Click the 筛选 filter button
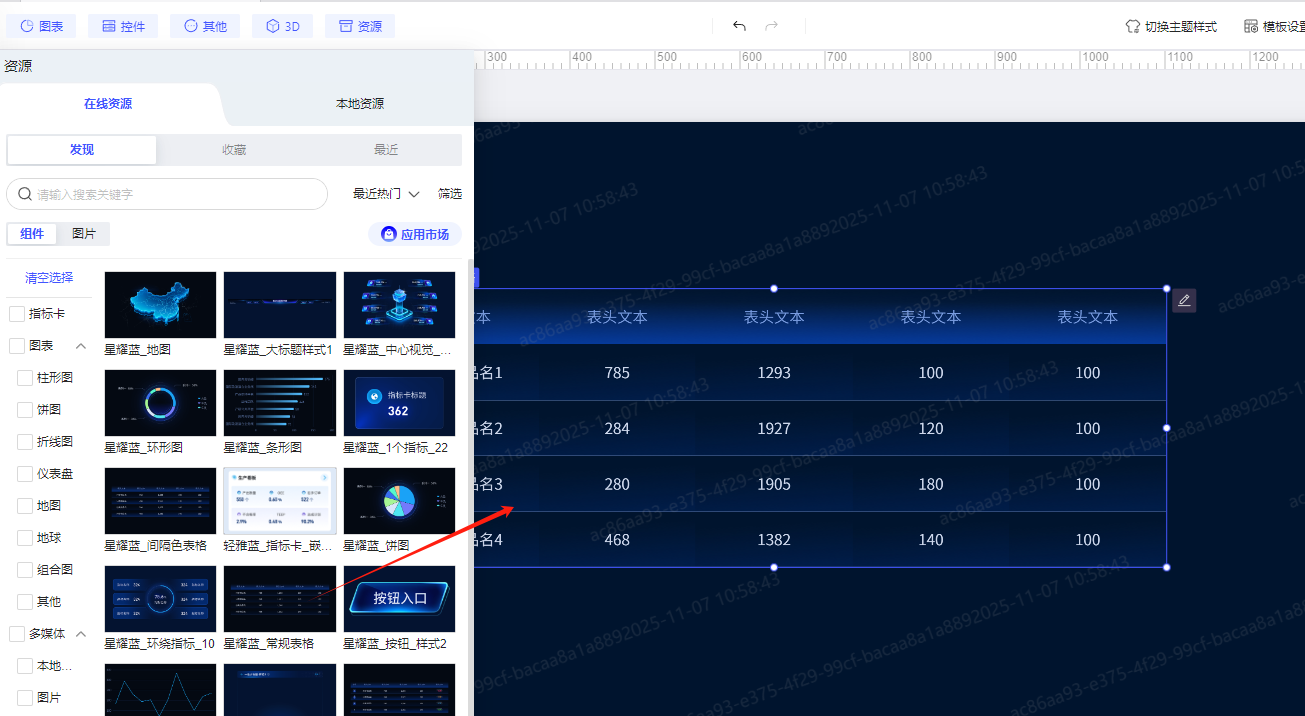The image size is (1305, 716). (450, 194)
